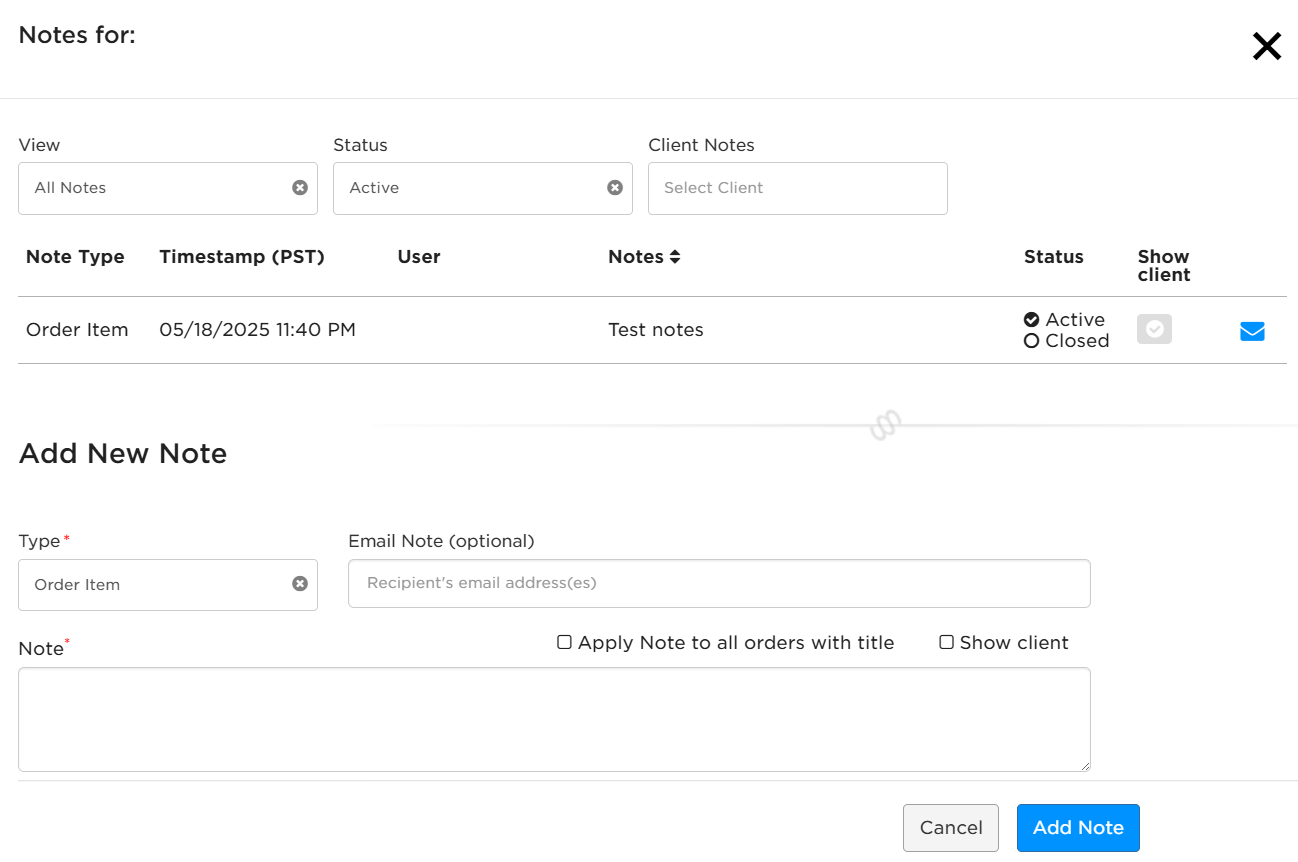The image size is (1298, 862).
Task: Clear the All Notes view selection
Action: pyautogui.click(x=300, y=188)
